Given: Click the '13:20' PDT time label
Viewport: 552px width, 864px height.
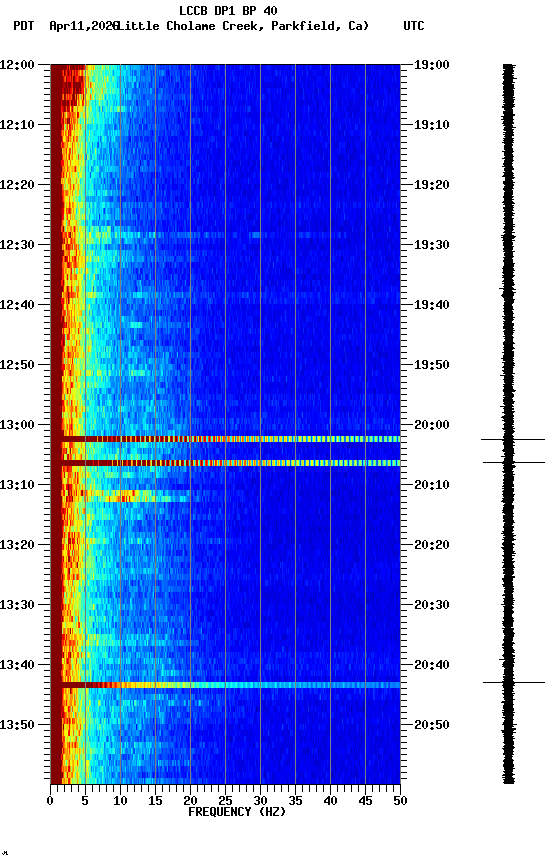Looking at the screenshot, I should click(17, 546).
